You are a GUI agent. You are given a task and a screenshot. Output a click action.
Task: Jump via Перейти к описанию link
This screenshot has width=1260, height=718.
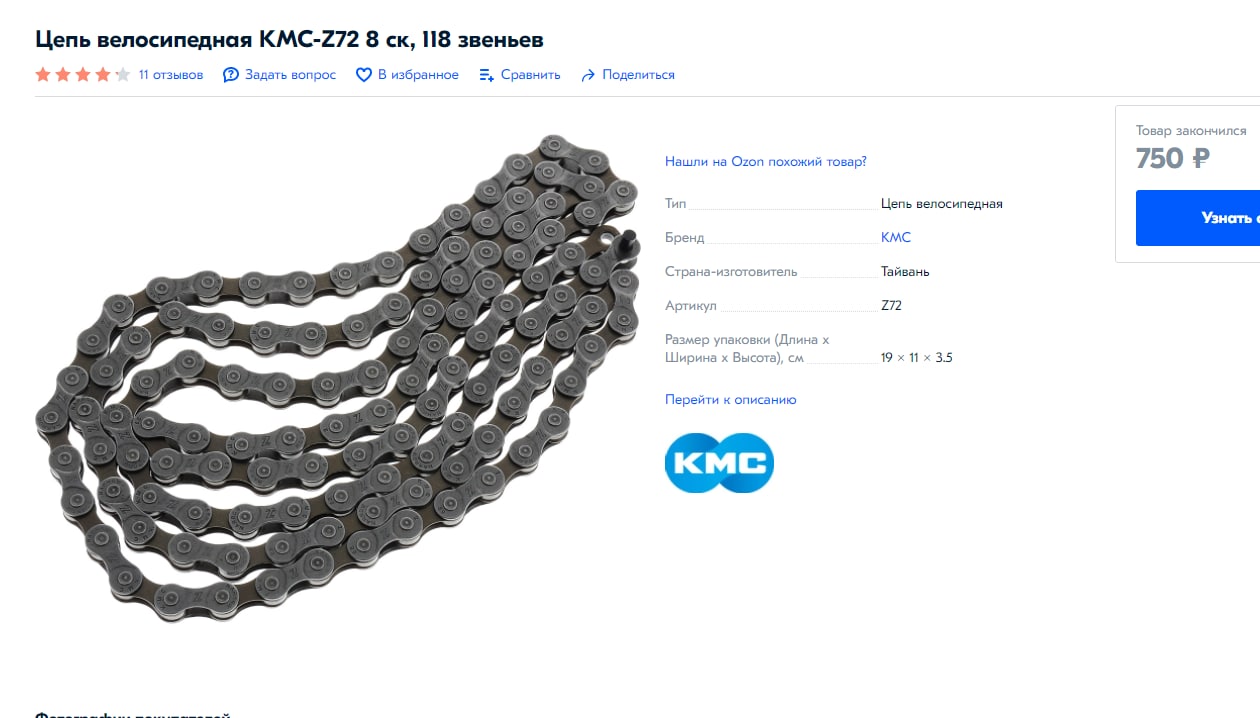click(x=731, y=399)
